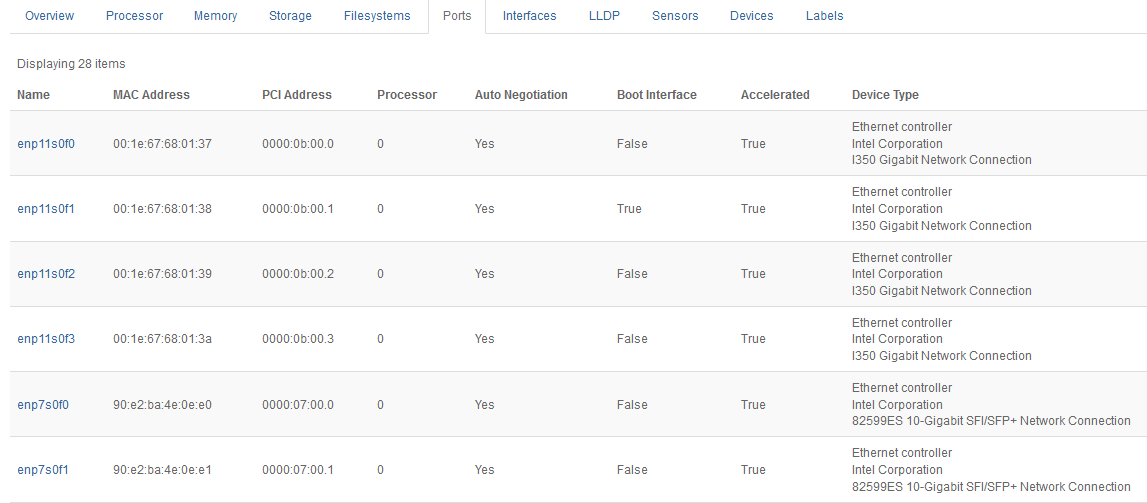This screenshot has height=503, width=1147.
Task: Click the Boot Interface column header
Action: click(656, 95)
